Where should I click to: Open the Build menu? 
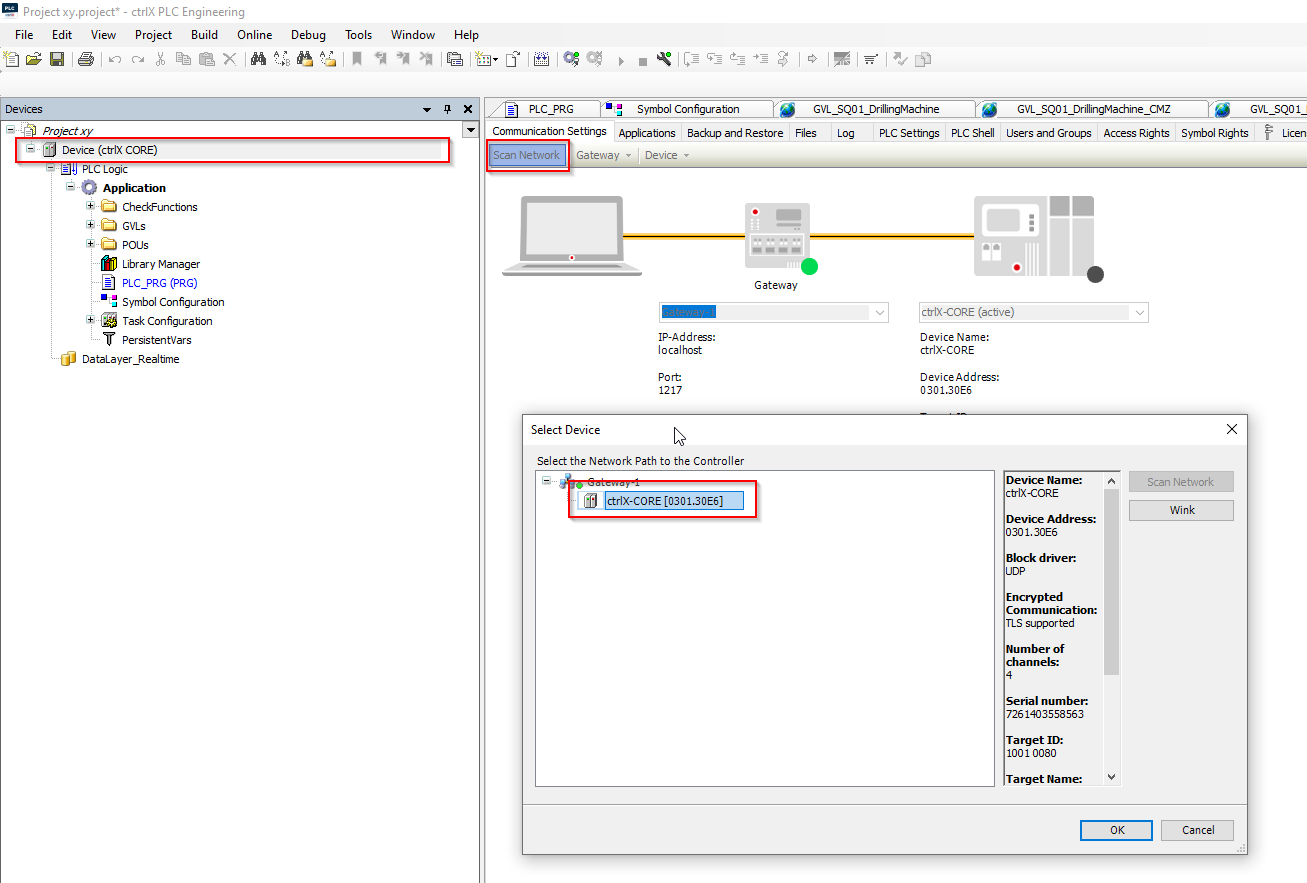pyautogui.click(x=204, y=34)
